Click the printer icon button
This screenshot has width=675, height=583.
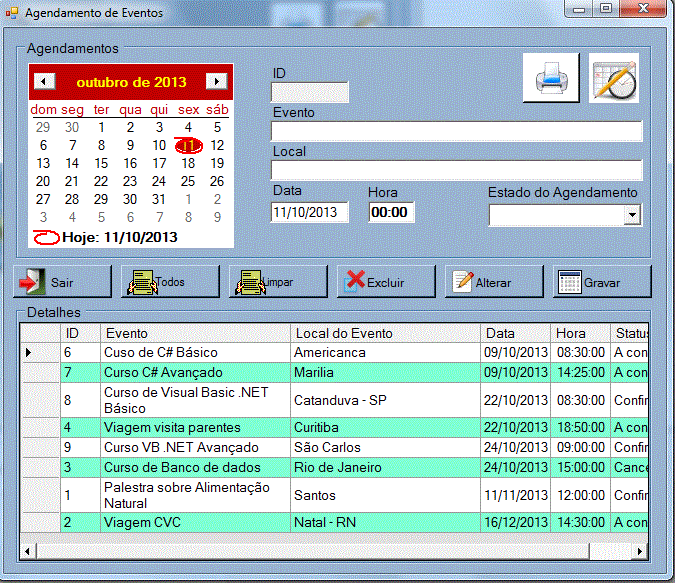point(550,78)
